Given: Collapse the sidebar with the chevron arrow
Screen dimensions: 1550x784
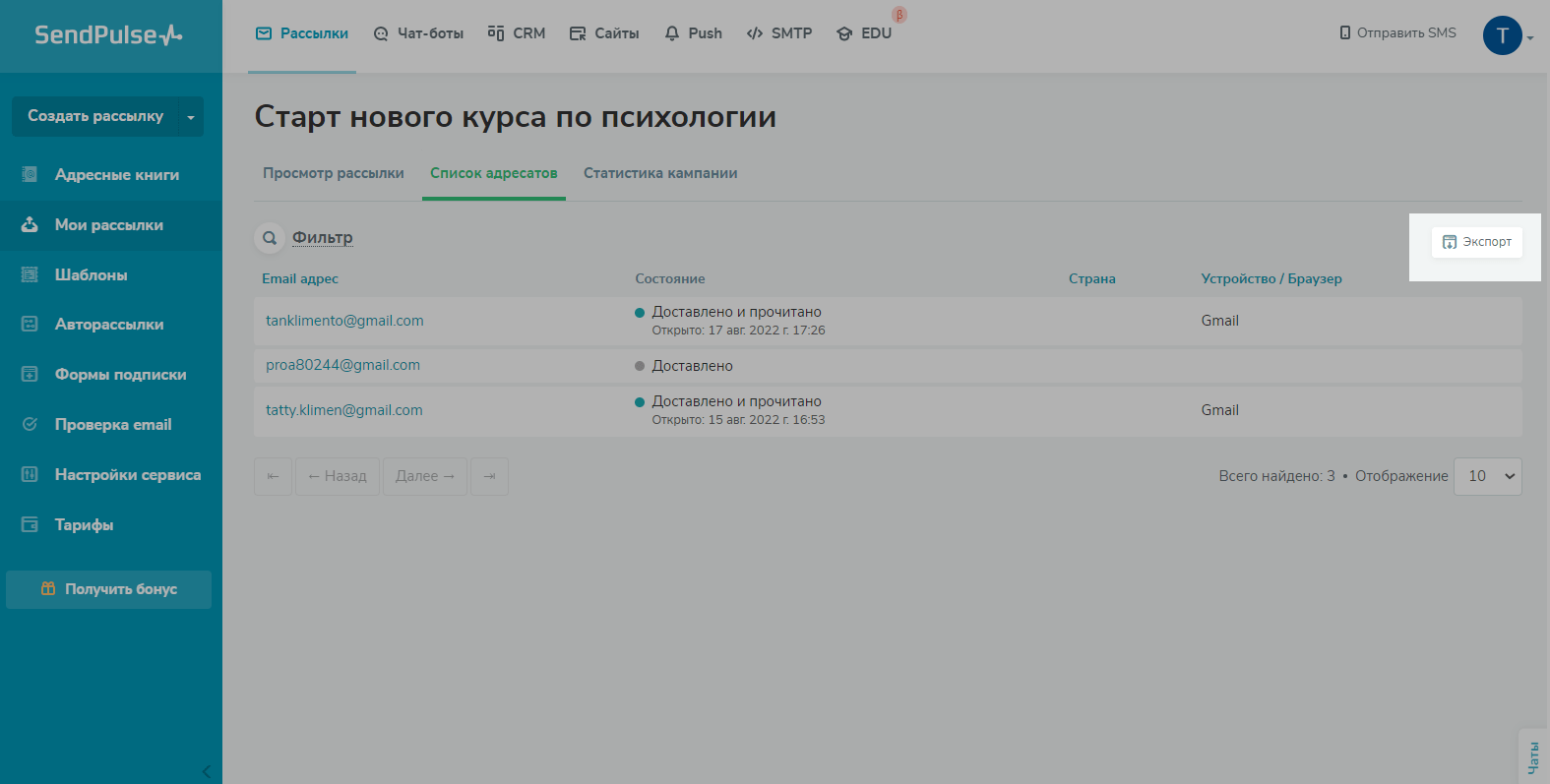Looking at the screenshot, I should pyautogui.click(x=206, y=771).
